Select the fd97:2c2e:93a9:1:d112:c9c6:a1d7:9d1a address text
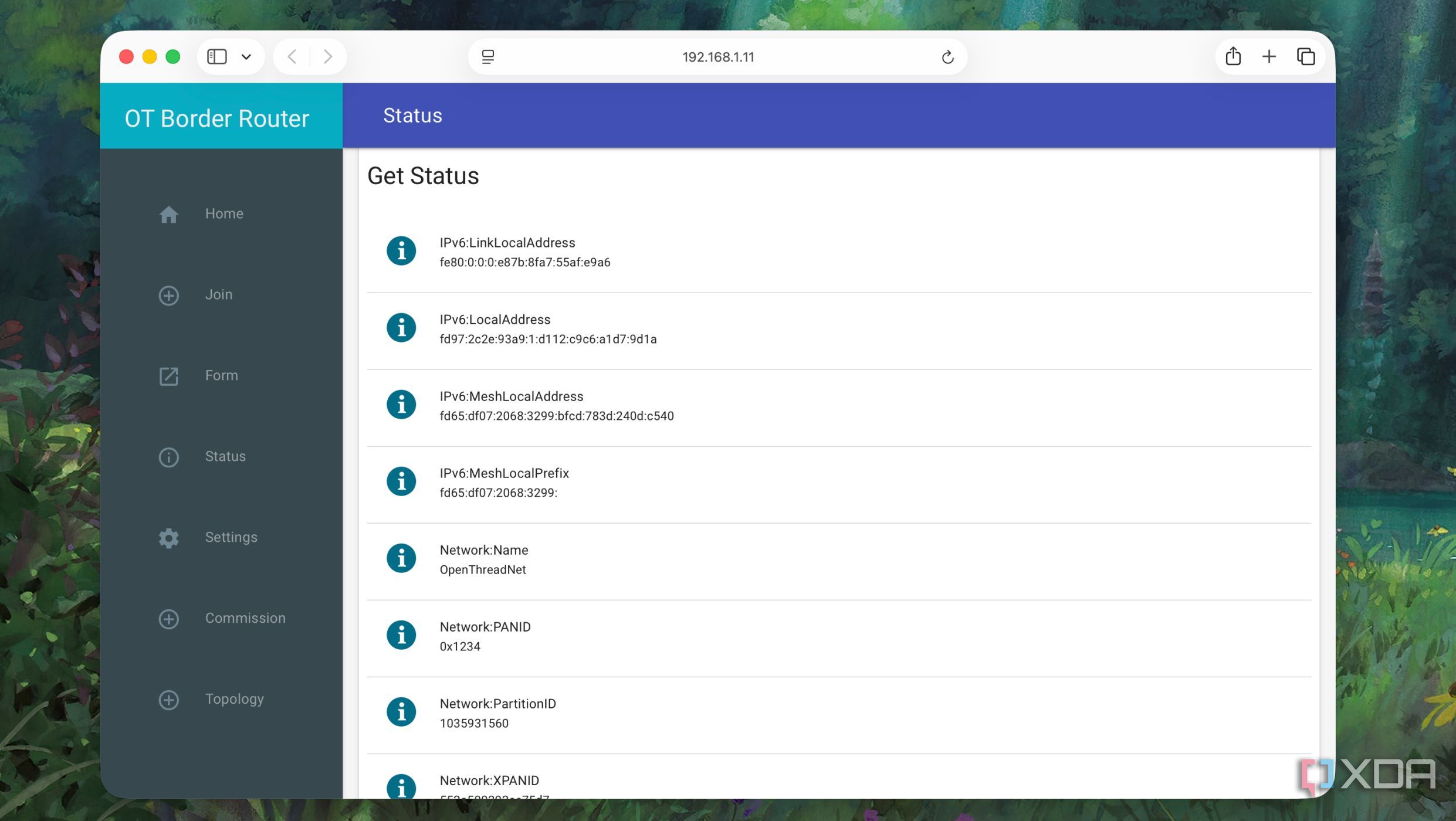 point(548,339)
